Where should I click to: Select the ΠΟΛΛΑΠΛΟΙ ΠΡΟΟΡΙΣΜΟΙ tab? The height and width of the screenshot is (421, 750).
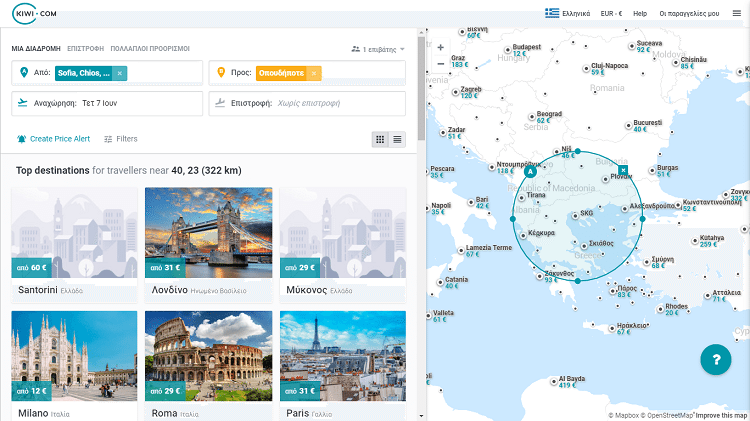[x=150, y=49]
